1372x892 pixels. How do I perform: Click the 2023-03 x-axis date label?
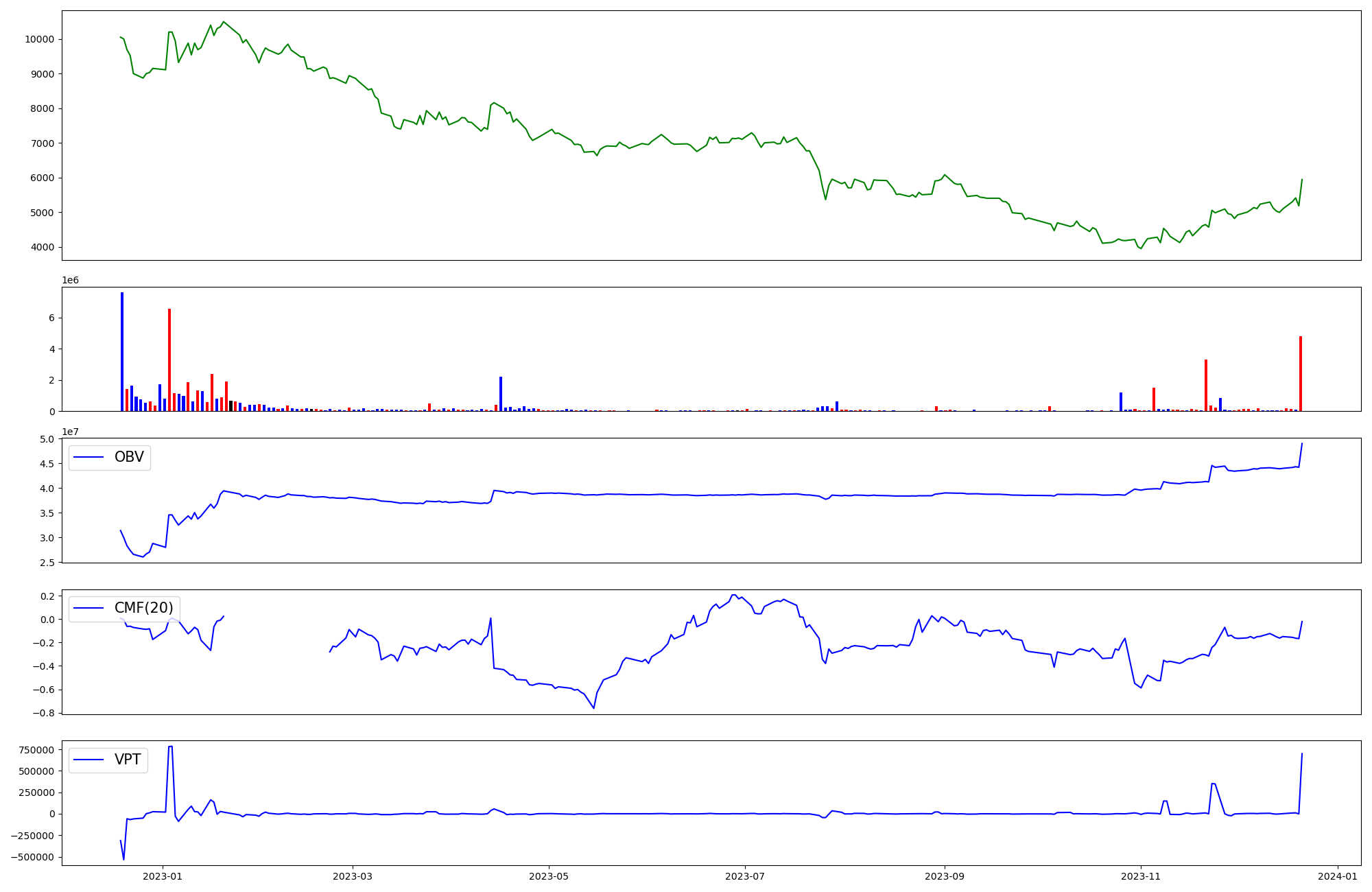point(352,876)
